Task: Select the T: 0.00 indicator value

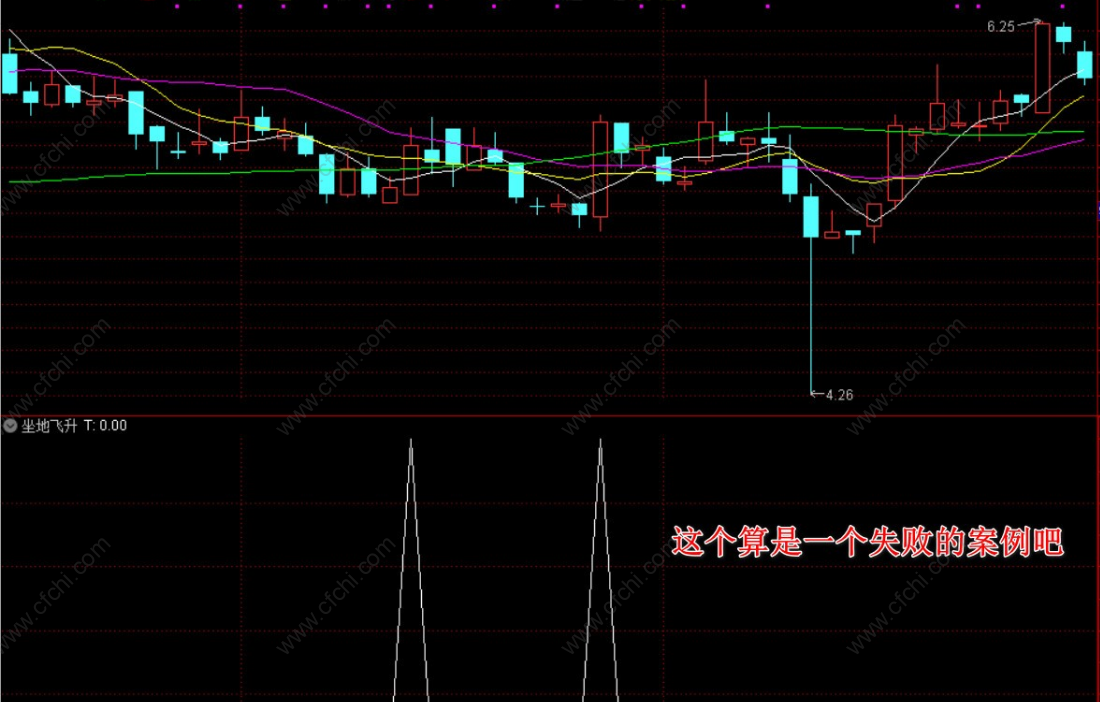Action: tap(105, 426)
